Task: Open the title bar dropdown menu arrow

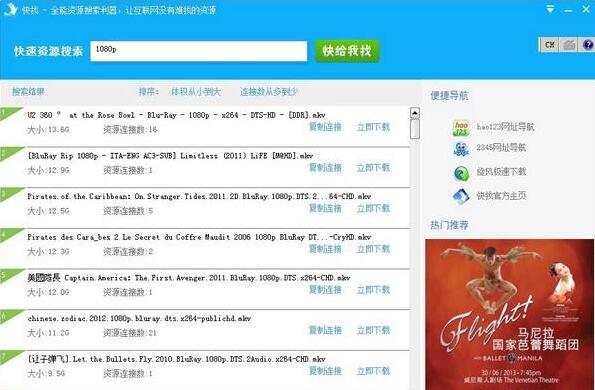Action: click(x=550, y=9)
